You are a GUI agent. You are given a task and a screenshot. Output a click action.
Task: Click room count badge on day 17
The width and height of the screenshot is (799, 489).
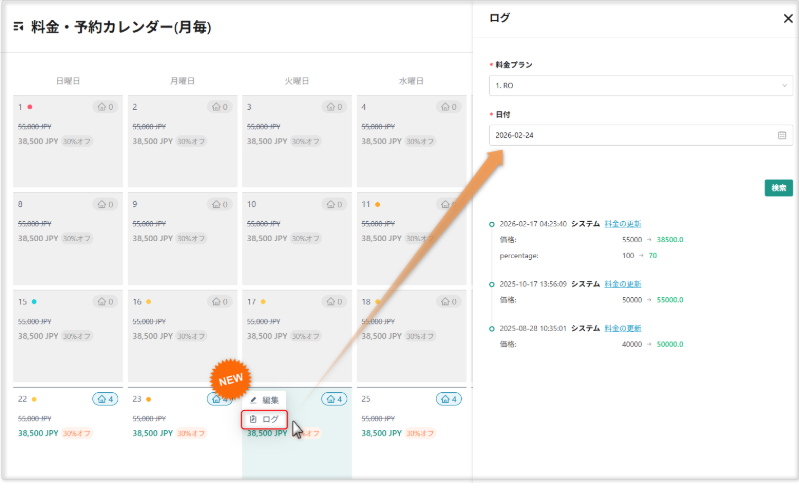point(334,302)
